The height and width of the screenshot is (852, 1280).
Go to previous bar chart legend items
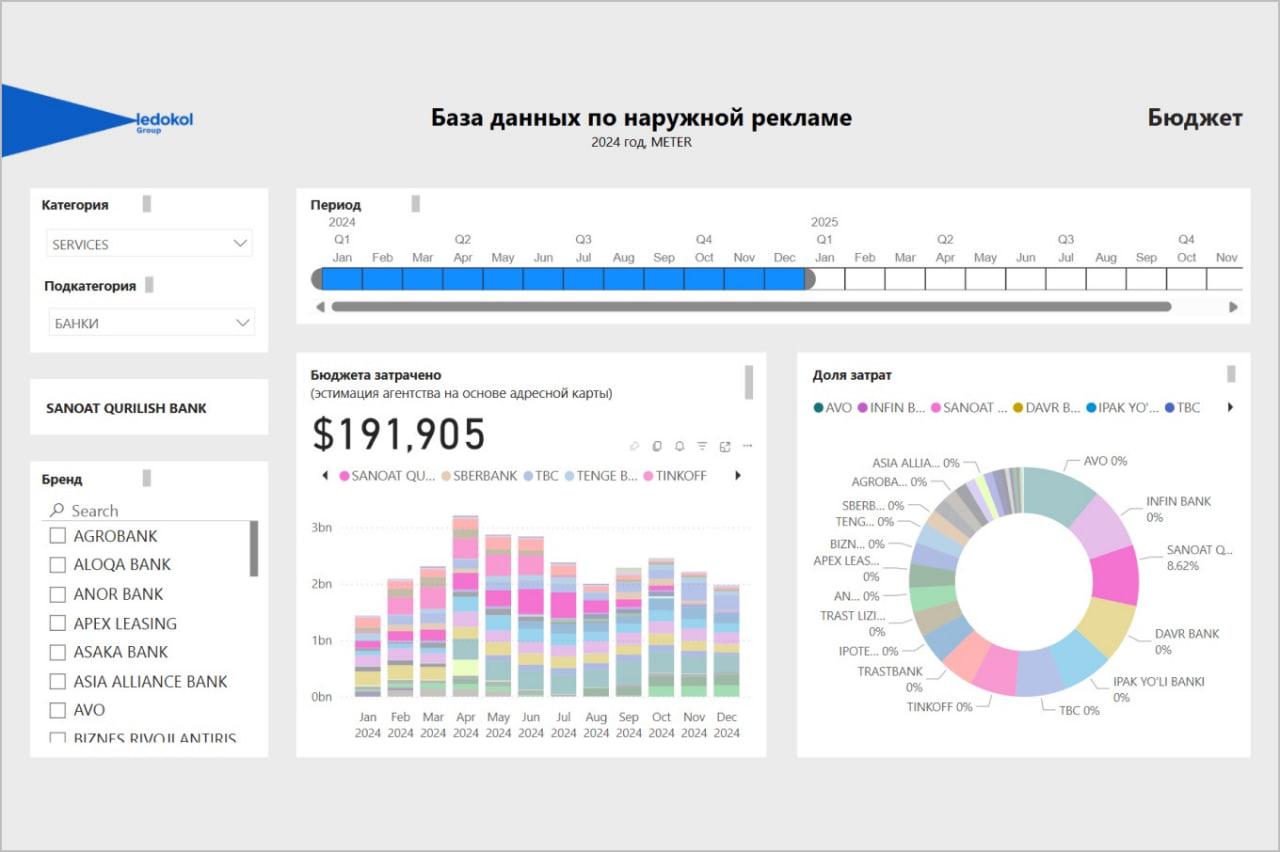coord(324,476)
